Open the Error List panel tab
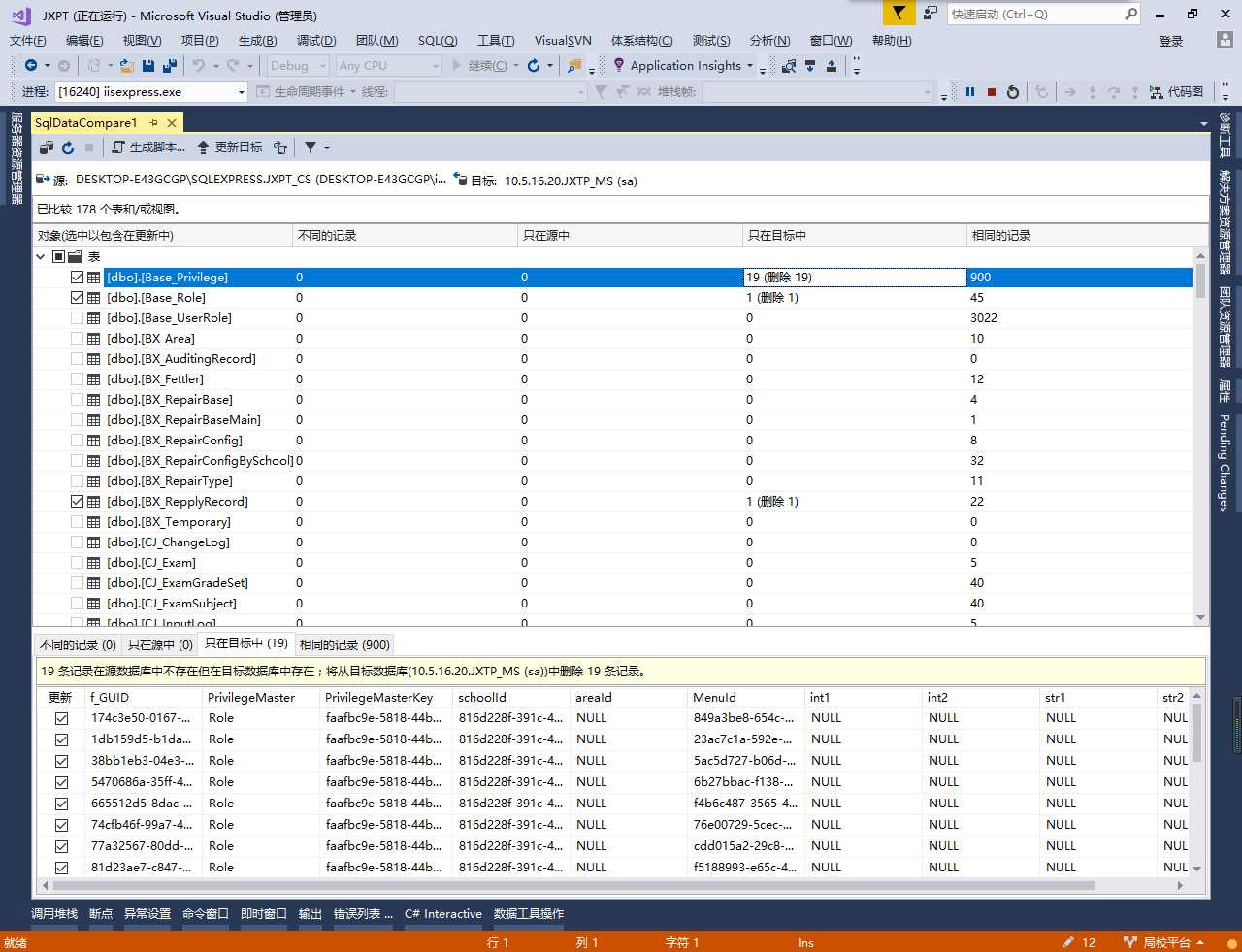 pos(363,914)
